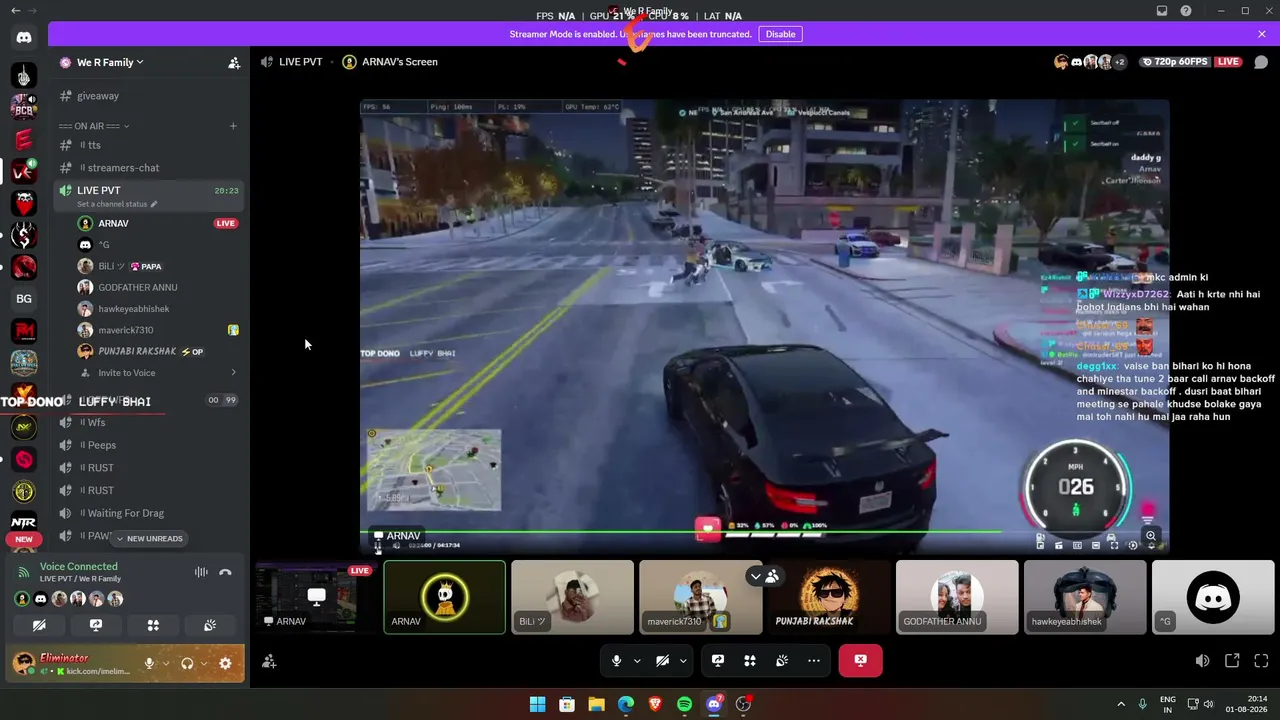Jump to NEW UNREADS

[x=150, y=539]
